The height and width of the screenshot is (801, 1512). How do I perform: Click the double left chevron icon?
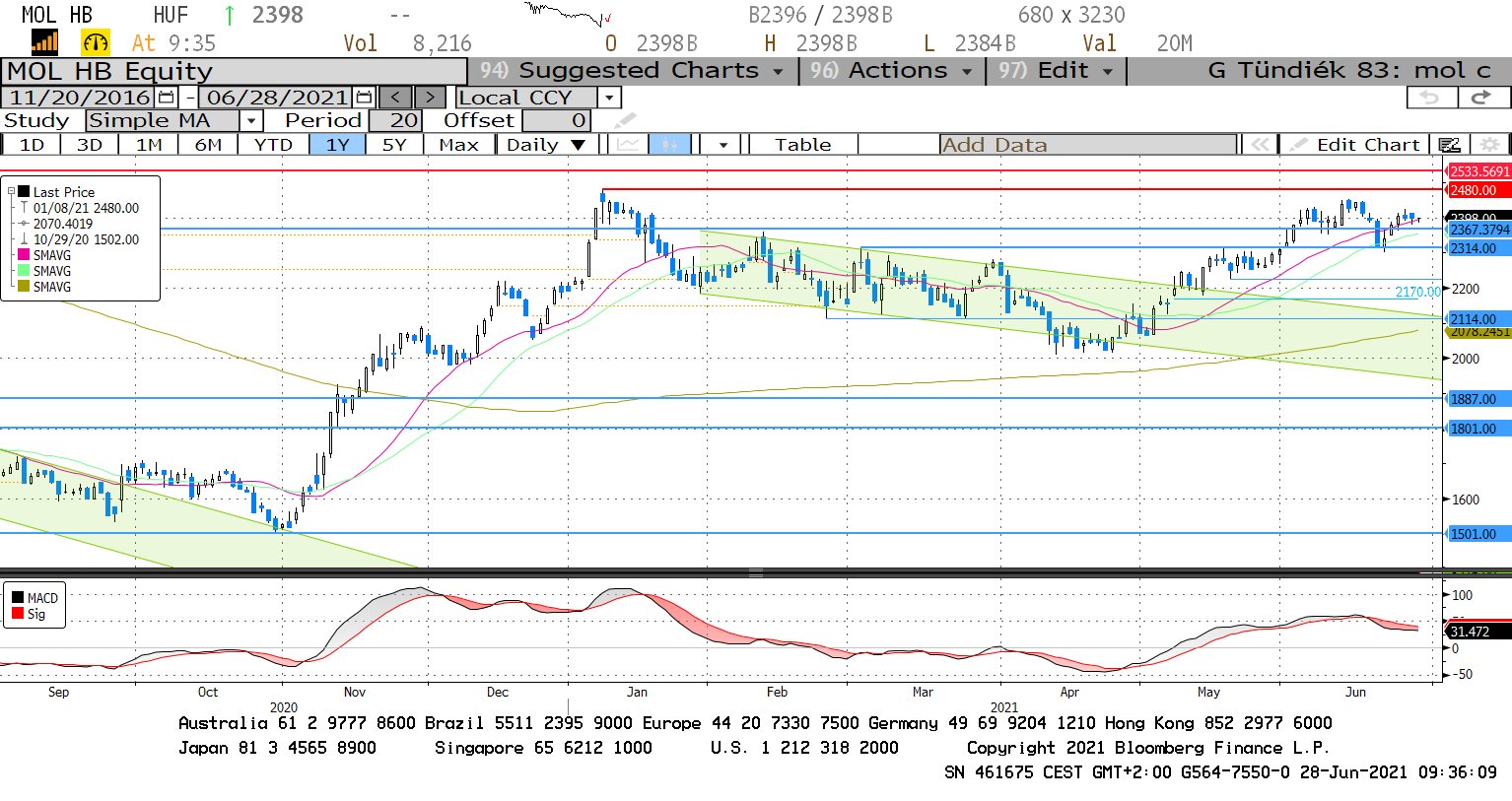click(1260, 145)
